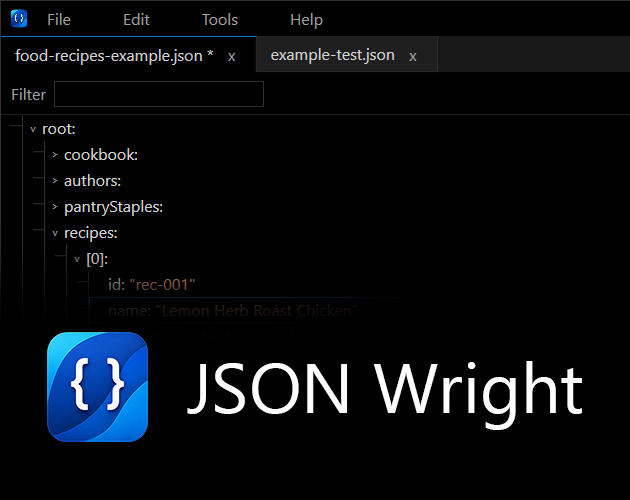
Task: Select the name: "Lemon Herb Roast Chicken" row
Action: 233,311
